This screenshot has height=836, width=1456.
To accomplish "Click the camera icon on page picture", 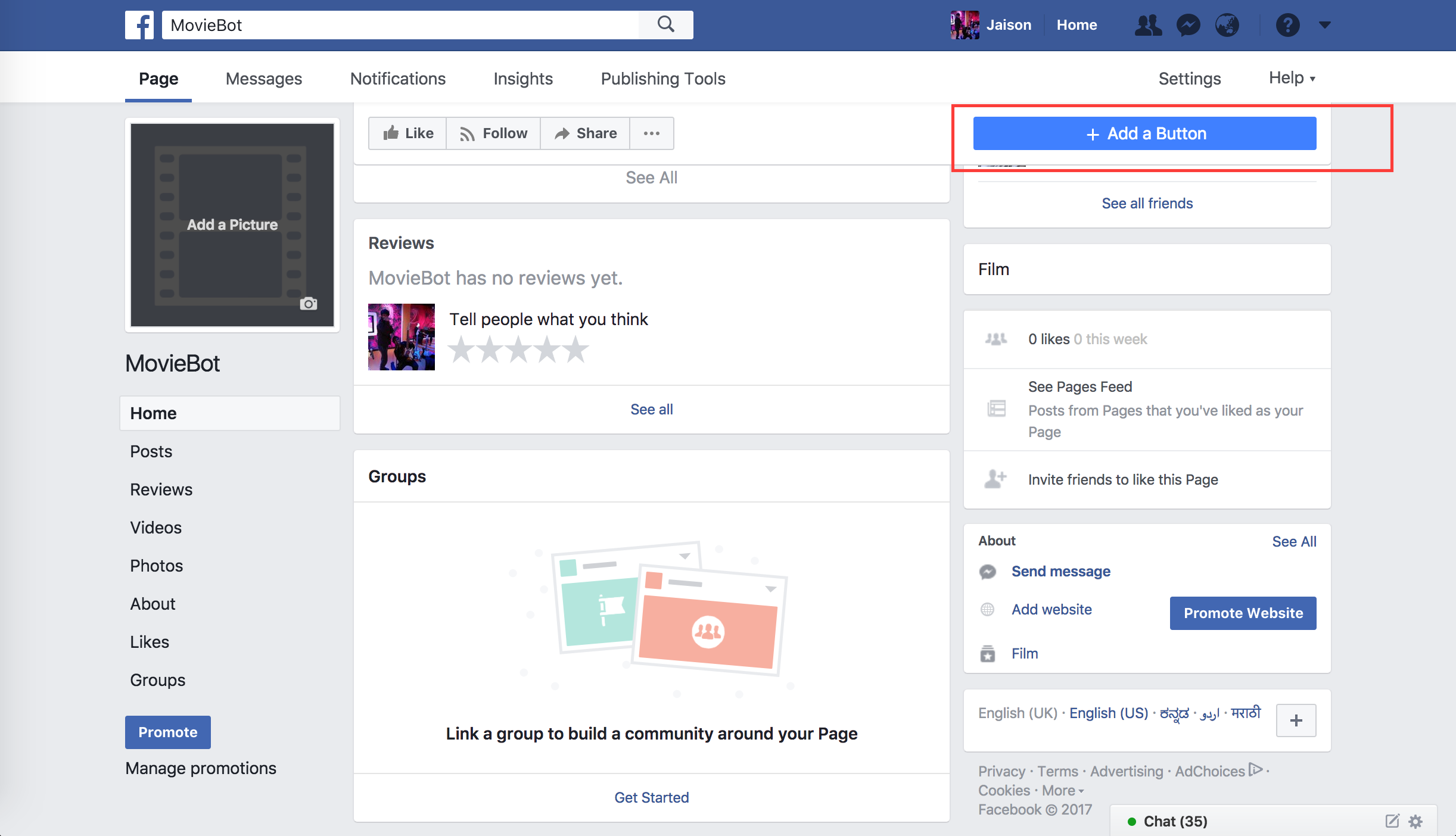I will pos(308,304).
